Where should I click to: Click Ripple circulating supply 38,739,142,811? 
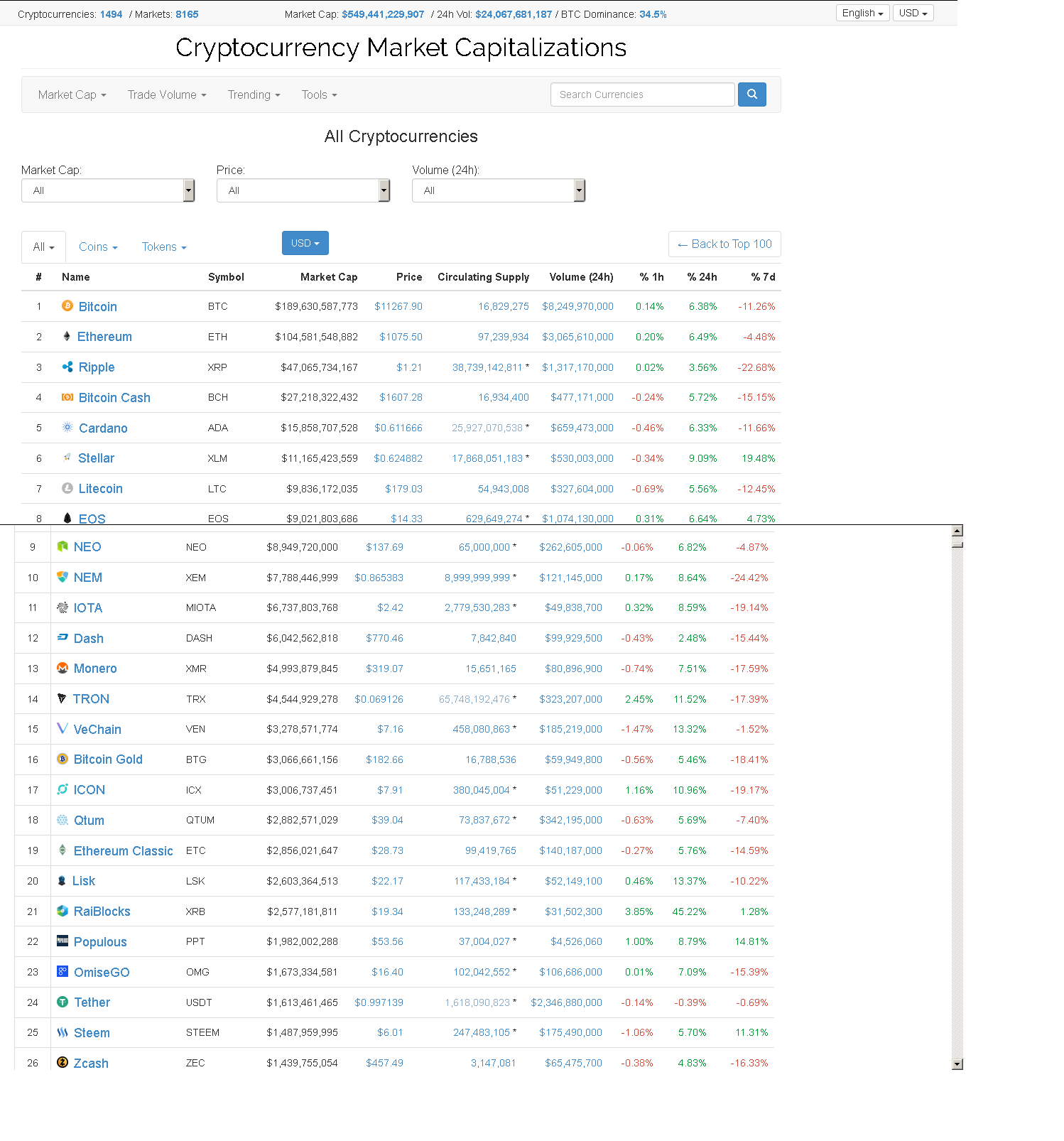(x=487, y=367)
